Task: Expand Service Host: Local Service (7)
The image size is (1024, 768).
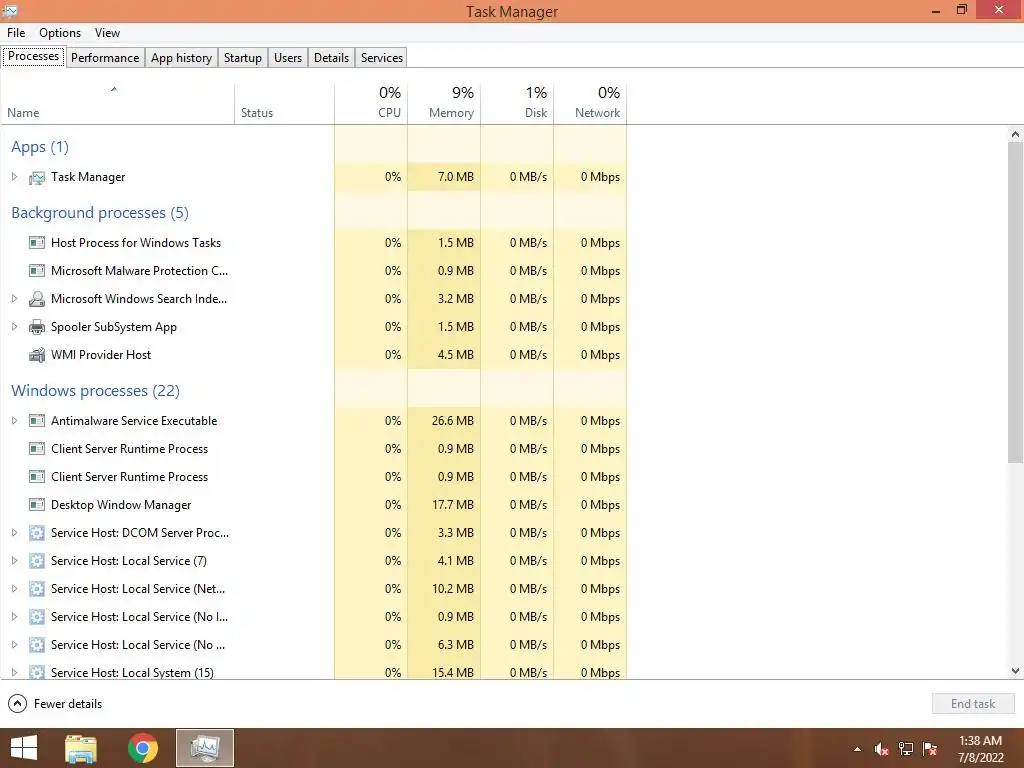Action: pyautogui.click(x=14, y=561)
